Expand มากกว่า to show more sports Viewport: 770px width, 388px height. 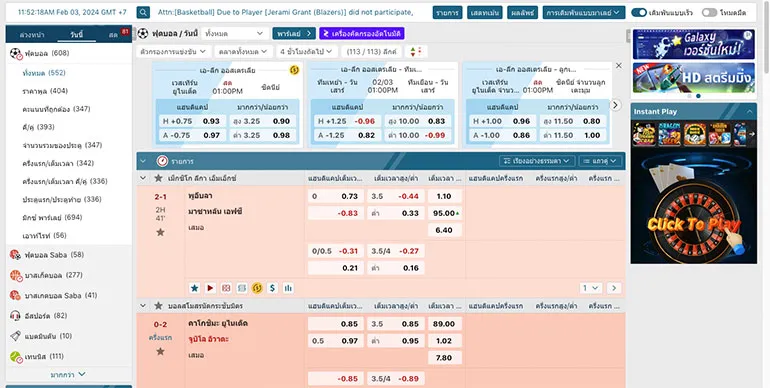coord(68,375)
